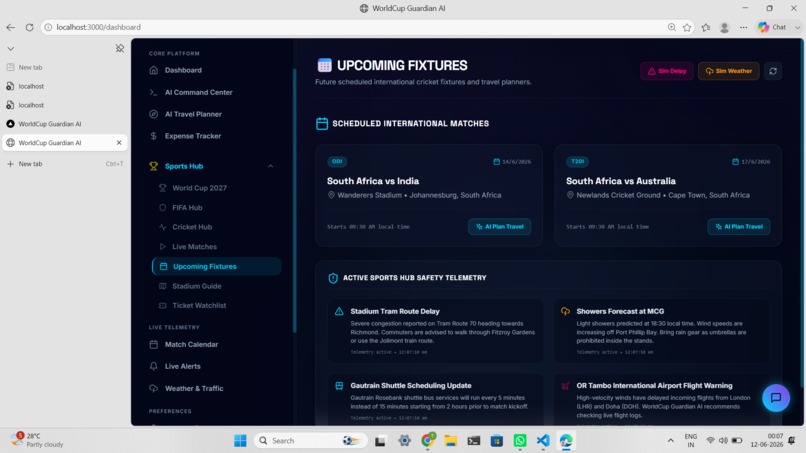Click Newlands Cricket Ground location pin icon
The height and width of the screenshot is (453, 806).
point(570,195)
